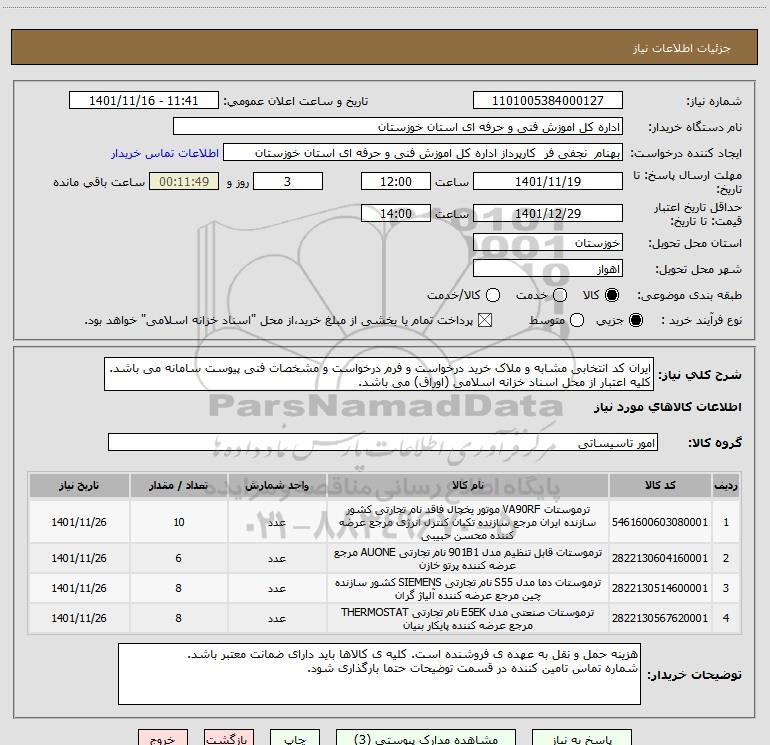Click the خروج exit button
This screenshot has height=745, width=770.
[163, 738]
